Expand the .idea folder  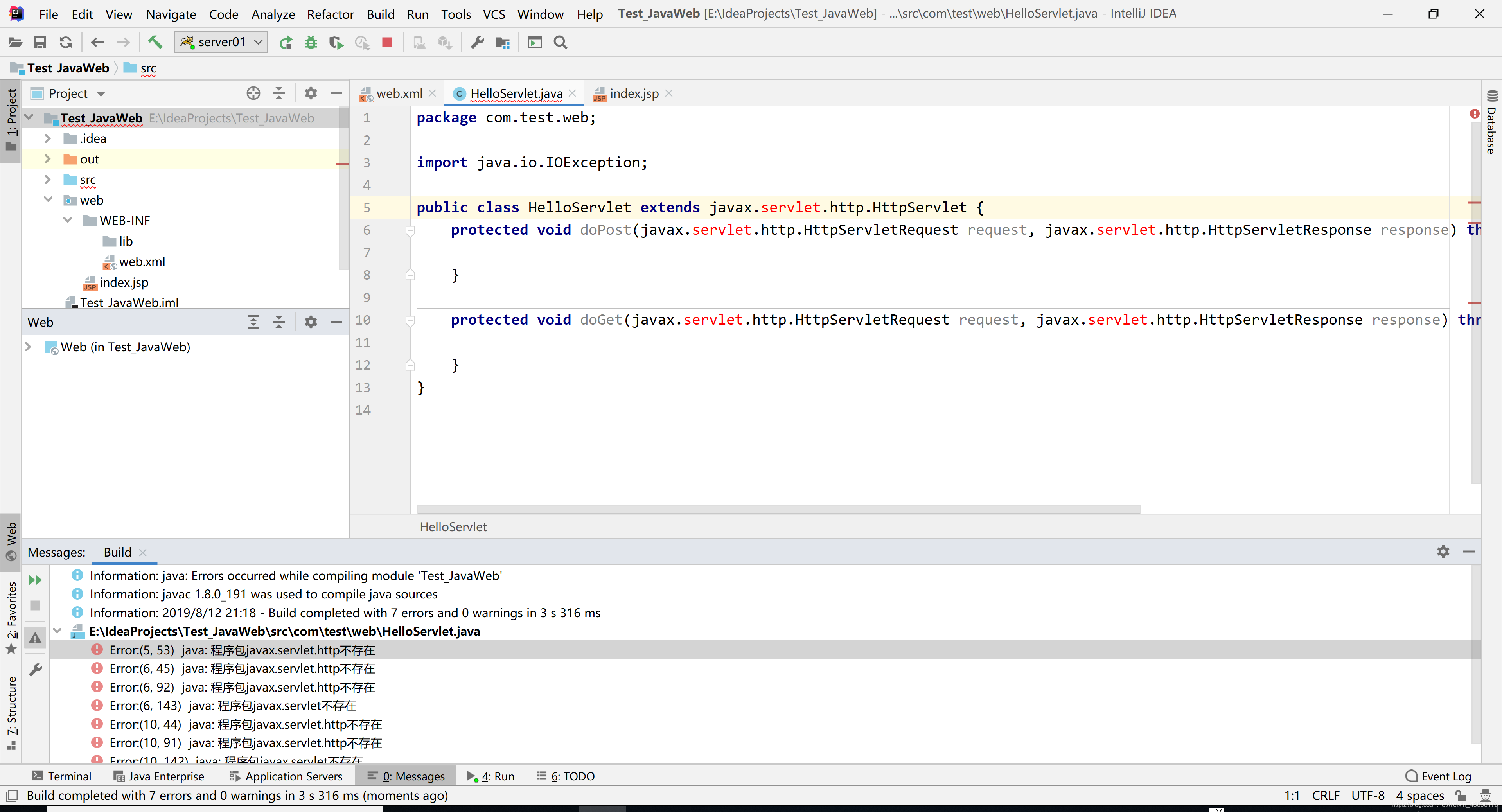[48, 139]
